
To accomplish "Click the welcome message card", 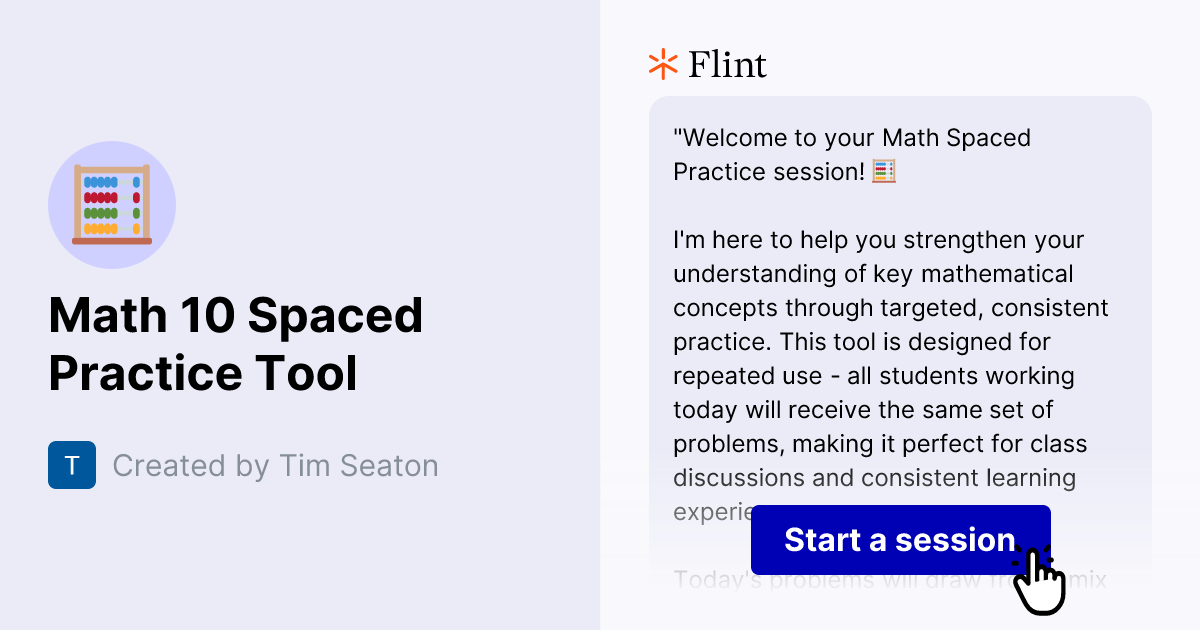I will coord(900,300).
